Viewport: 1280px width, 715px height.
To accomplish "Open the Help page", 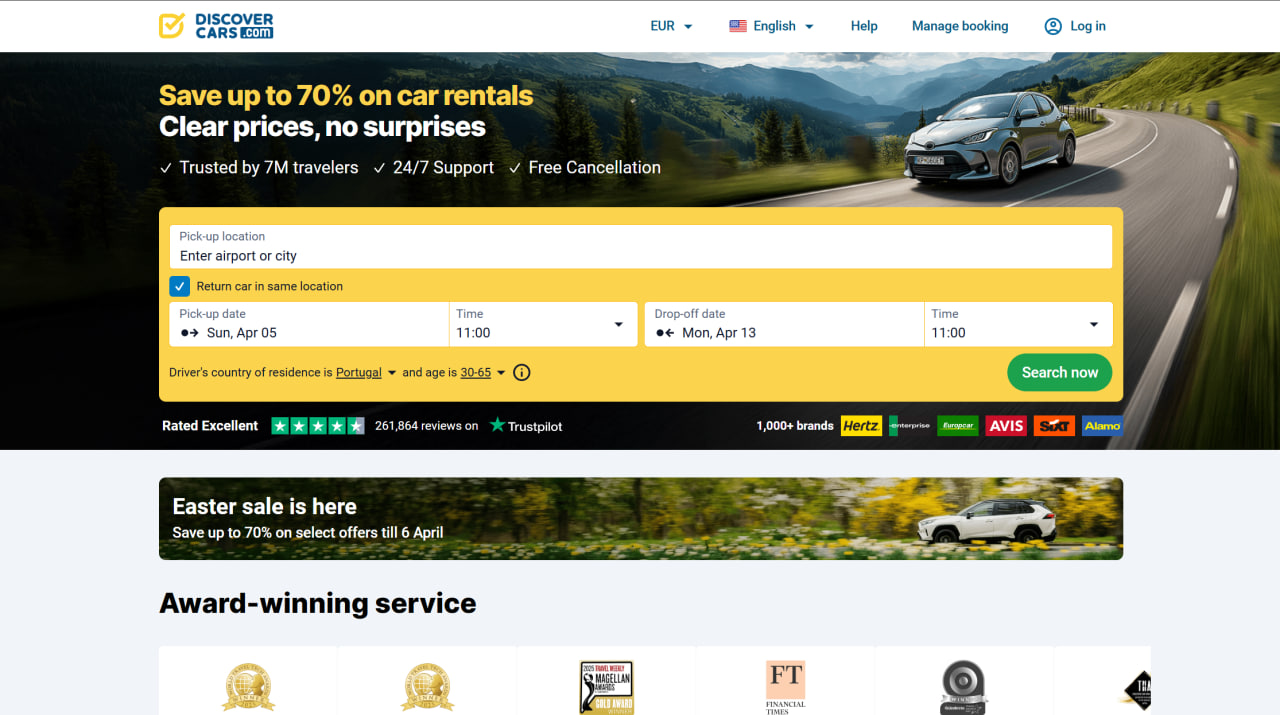I will pyautogui.click(x=864, y=26).
